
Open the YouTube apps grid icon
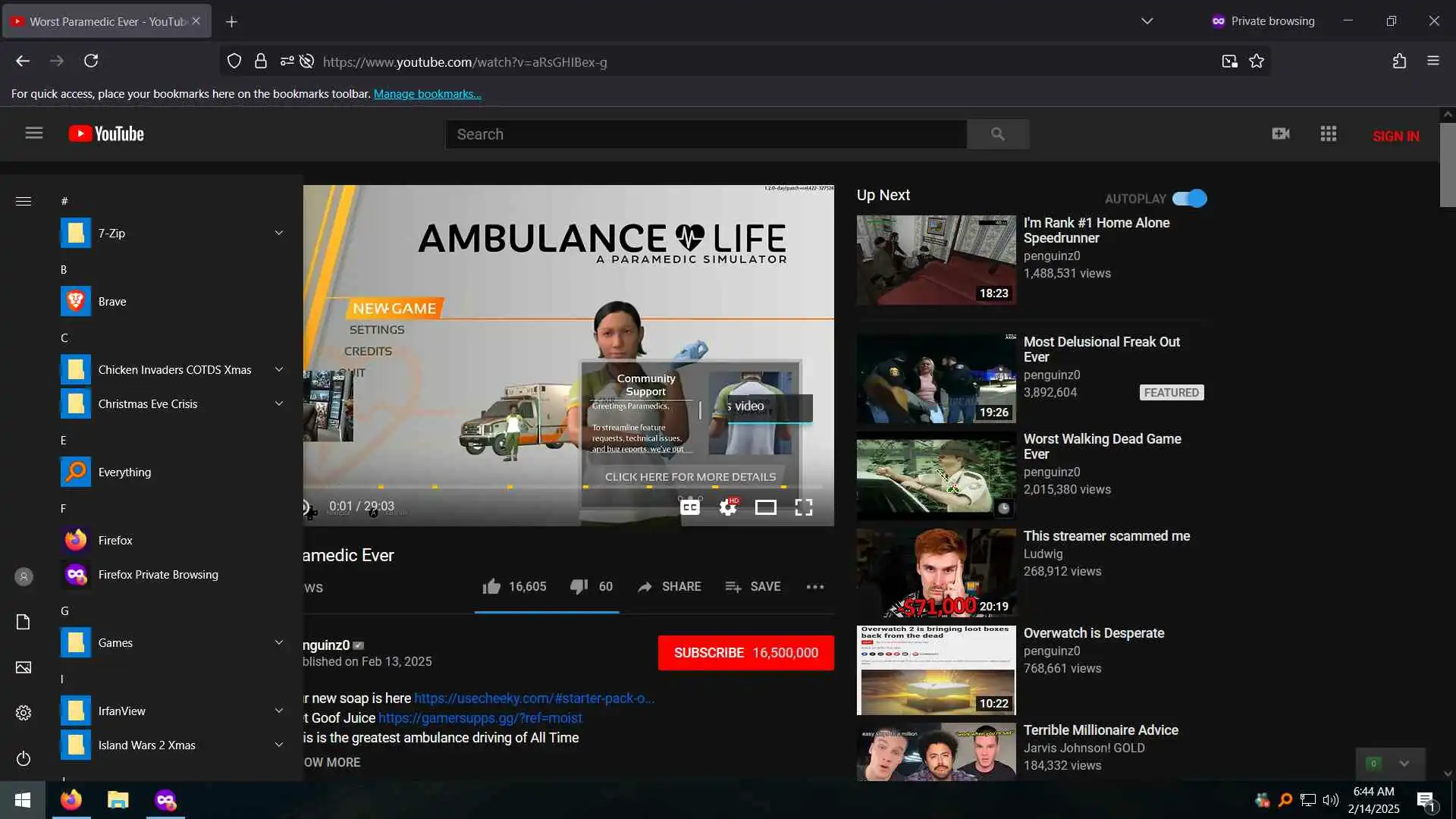point(1328,134)
